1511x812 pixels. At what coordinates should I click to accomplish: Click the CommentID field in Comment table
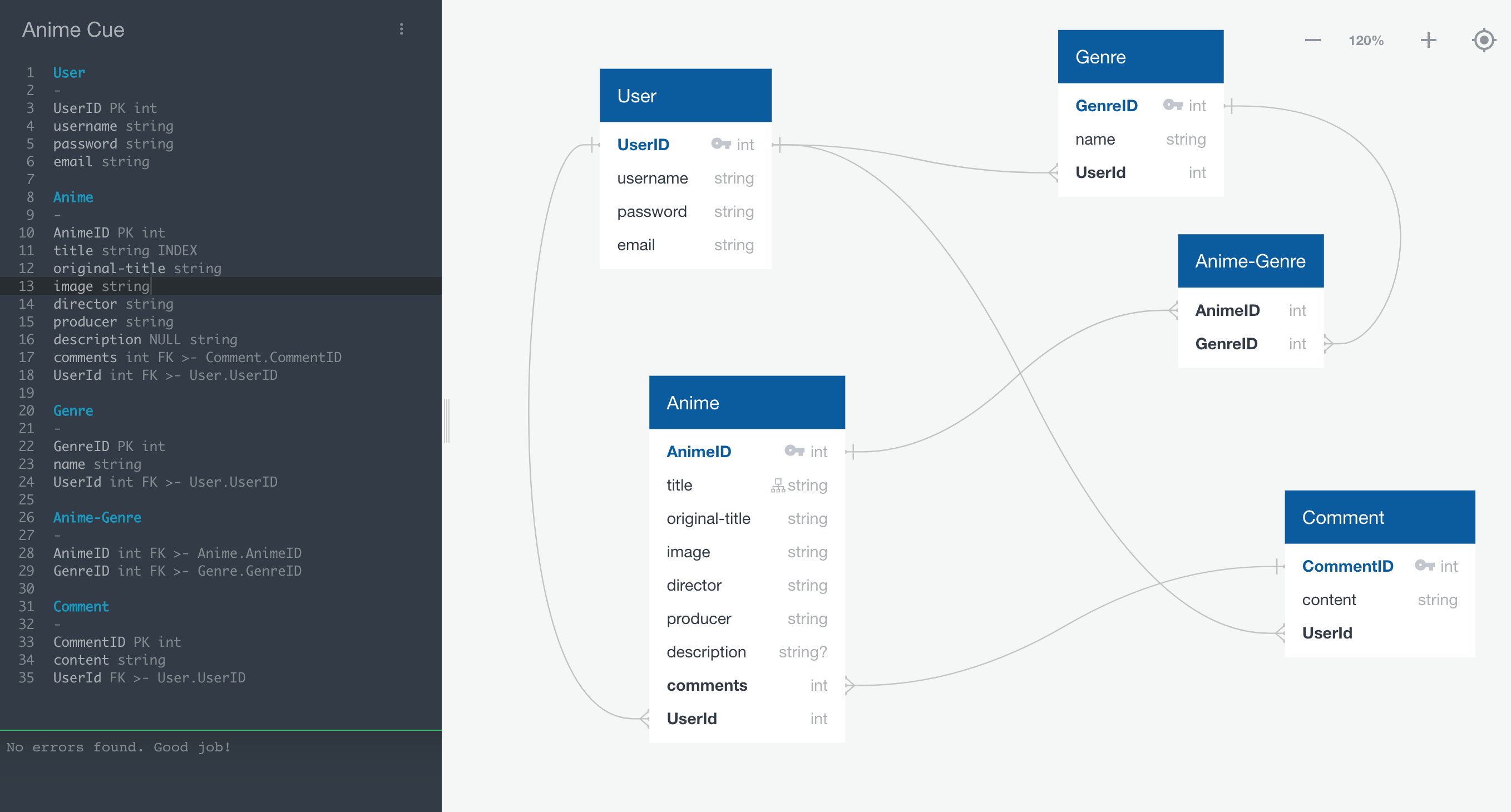1379,566
